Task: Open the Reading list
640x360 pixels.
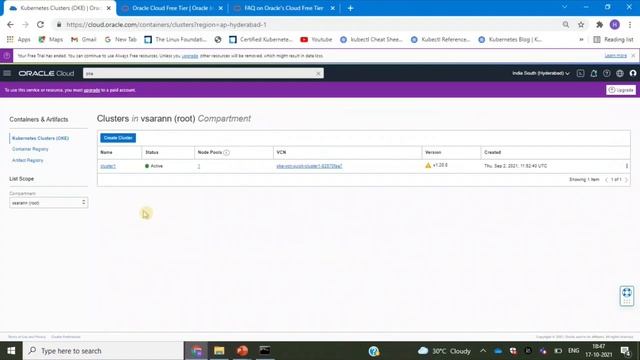Action: 613,40
